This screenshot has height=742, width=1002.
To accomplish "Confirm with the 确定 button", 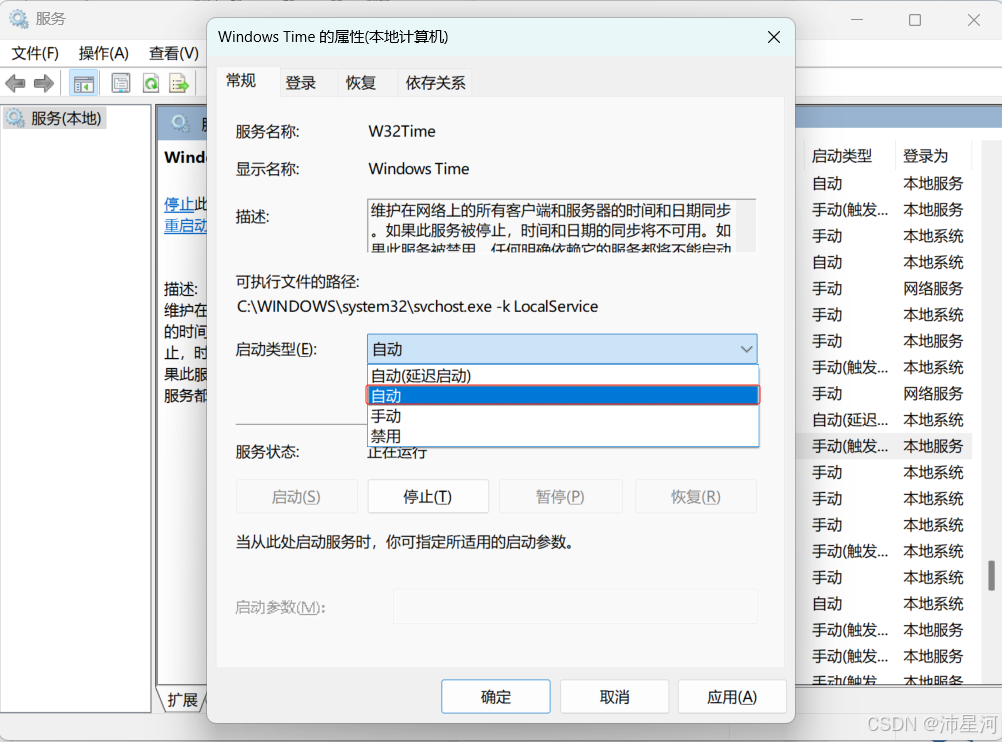I will (x=495, y=697).
